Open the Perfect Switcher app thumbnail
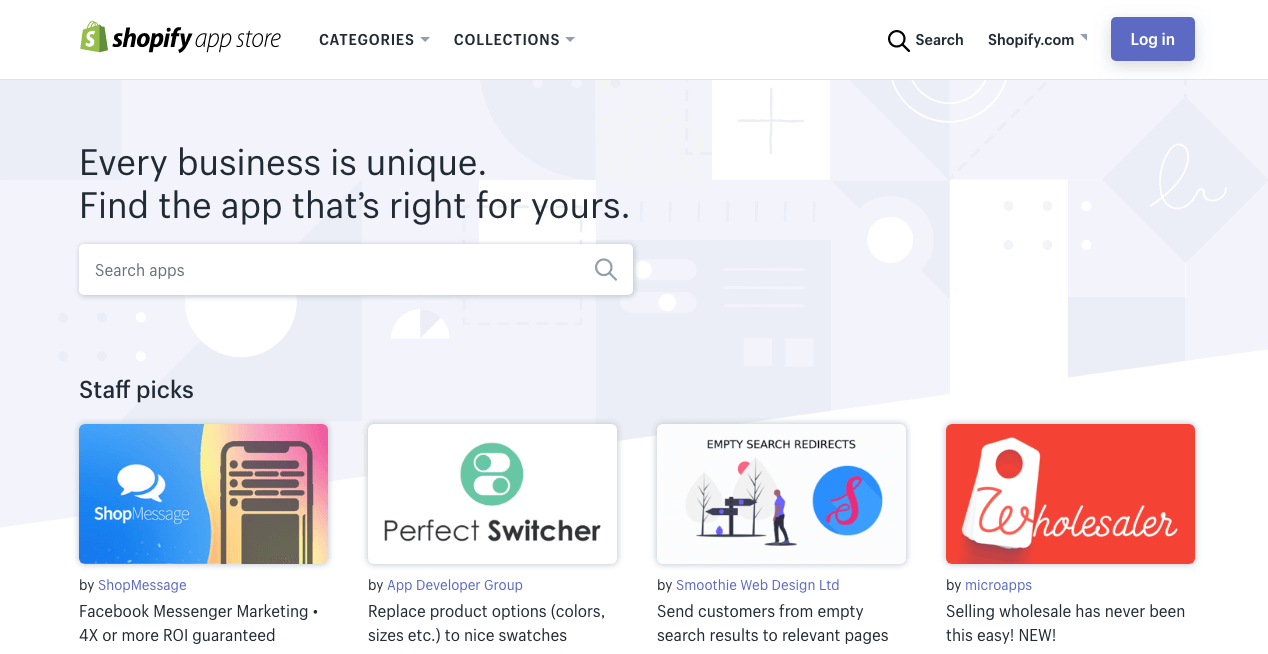Viewport: 1268px width, 654px height. pos(492,494)
